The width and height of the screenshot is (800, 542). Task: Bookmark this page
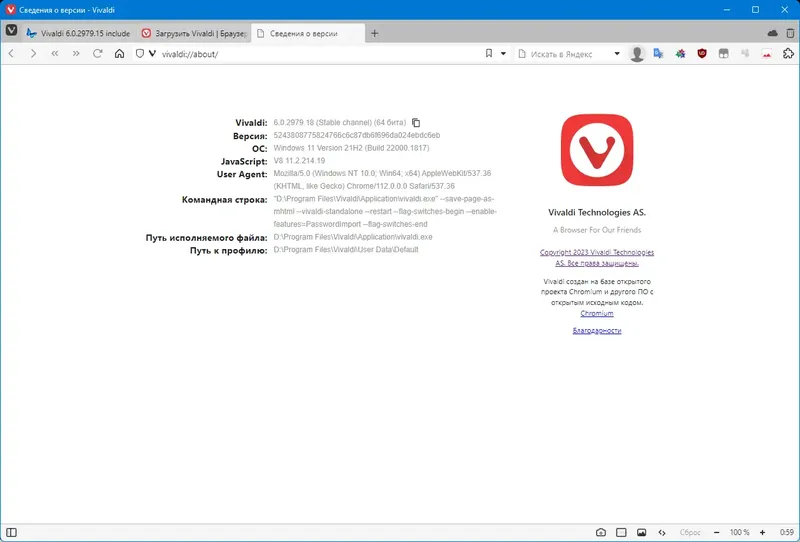click(x=489, y=54)
